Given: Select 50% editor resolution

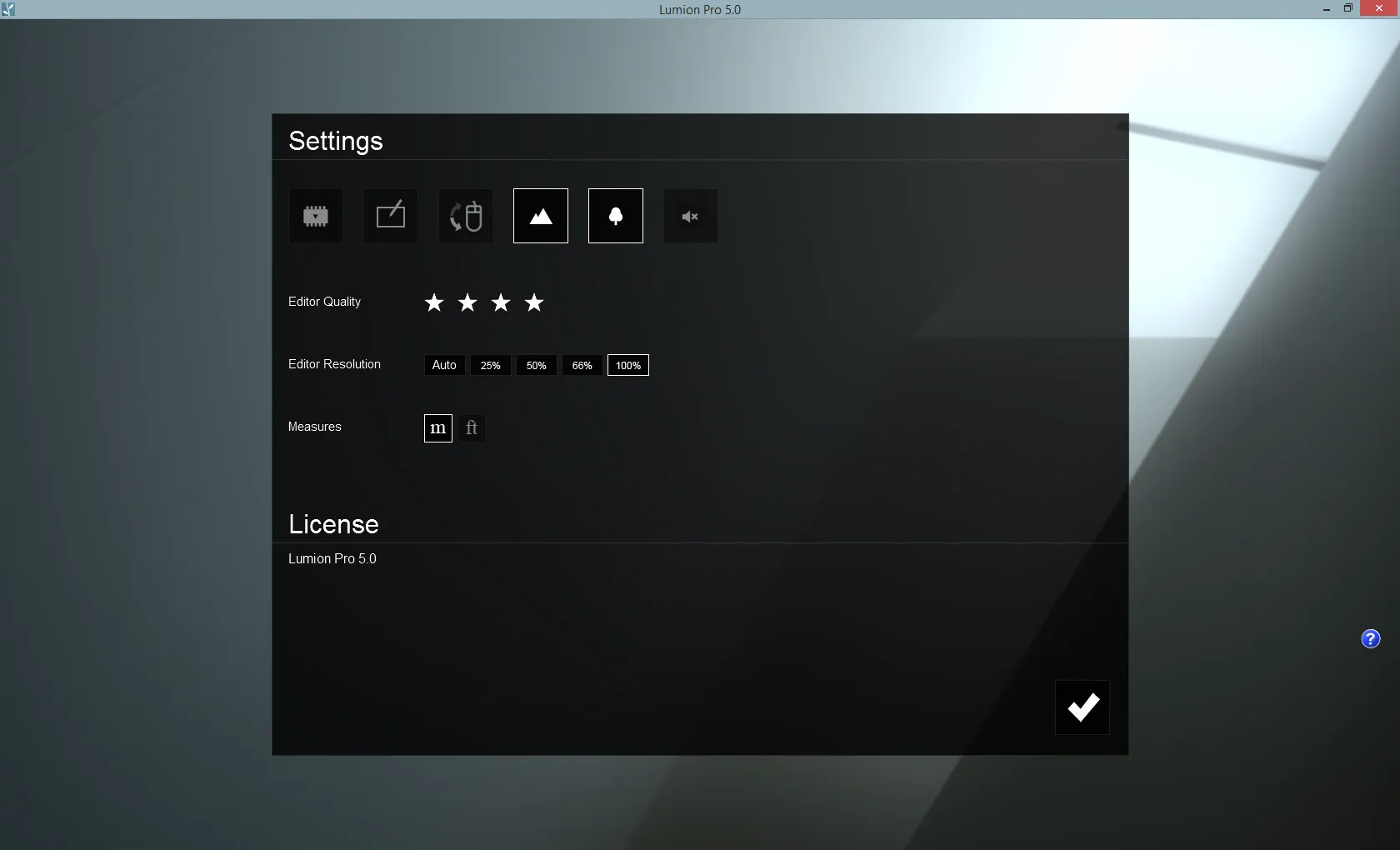Looking at the screenshot, I should (537, 365).
